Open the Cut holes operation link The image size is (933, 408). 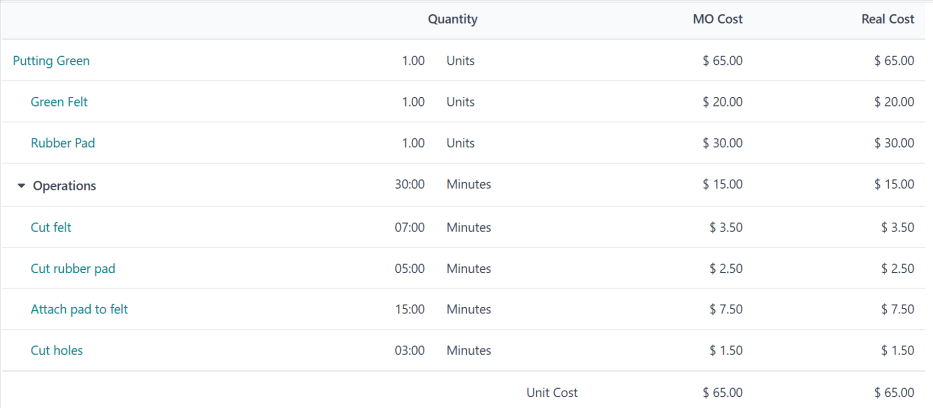(x=57, y=350)
